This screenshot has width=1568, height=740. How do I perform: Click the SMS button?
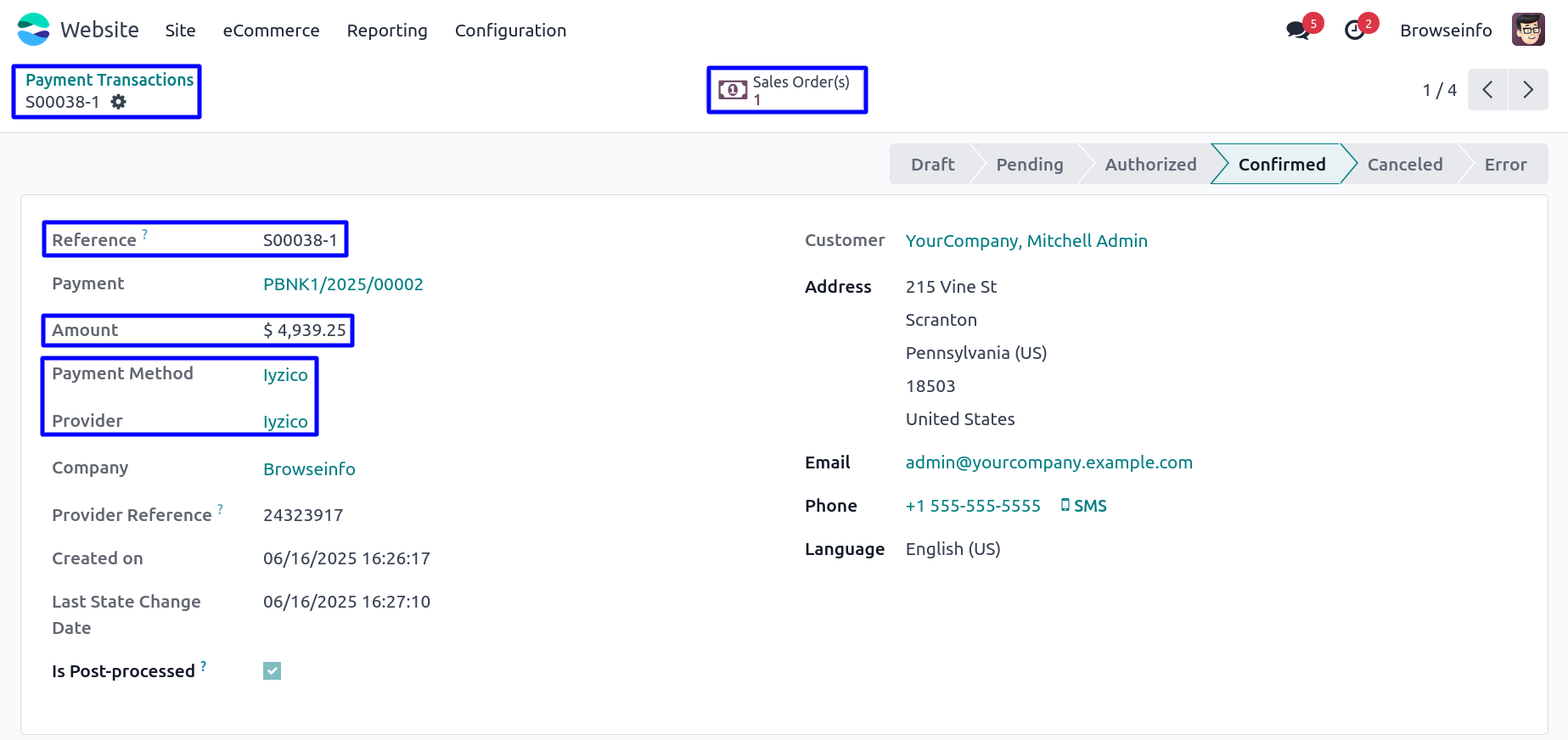1084,506
